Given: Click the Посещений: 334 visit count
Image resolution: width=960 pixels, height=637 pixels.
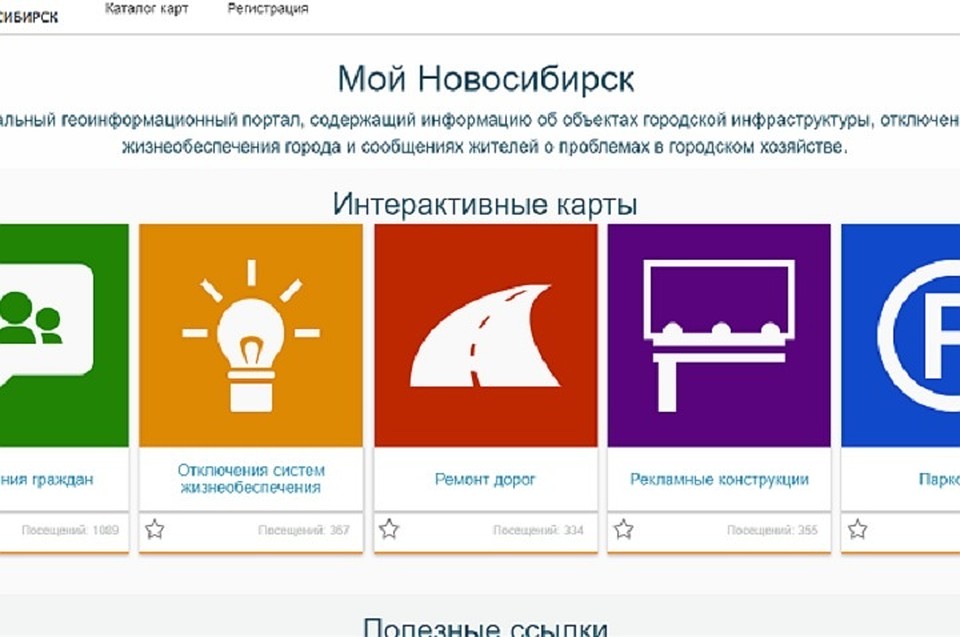Looking at the screenshot, I should 538,530.
